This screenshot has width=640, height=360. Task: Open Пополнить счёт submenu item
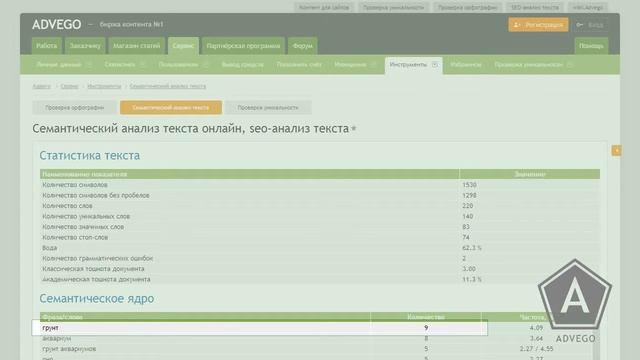299,64
